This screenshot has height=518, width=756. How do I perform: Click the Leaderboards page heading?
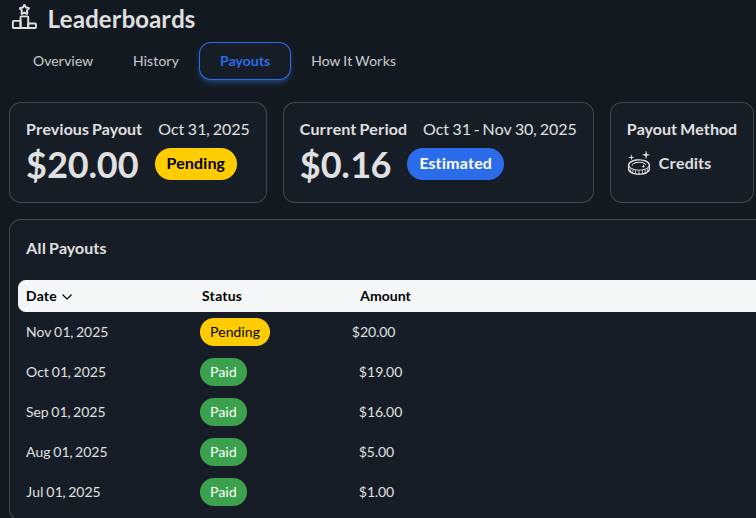pos(121,18)
